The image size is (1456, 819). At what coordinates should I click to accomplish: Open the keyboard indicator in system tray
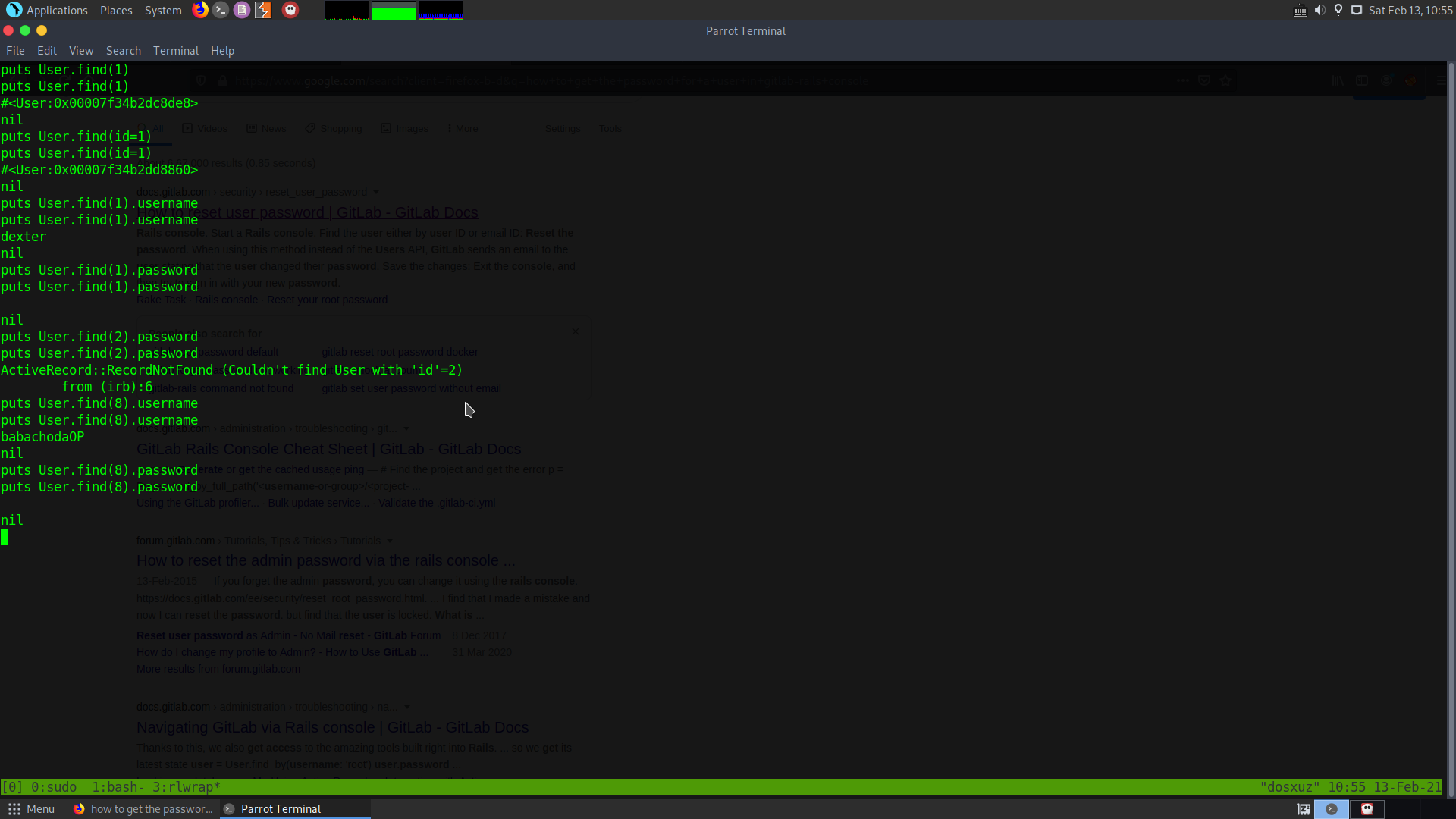click(1300, 11)
